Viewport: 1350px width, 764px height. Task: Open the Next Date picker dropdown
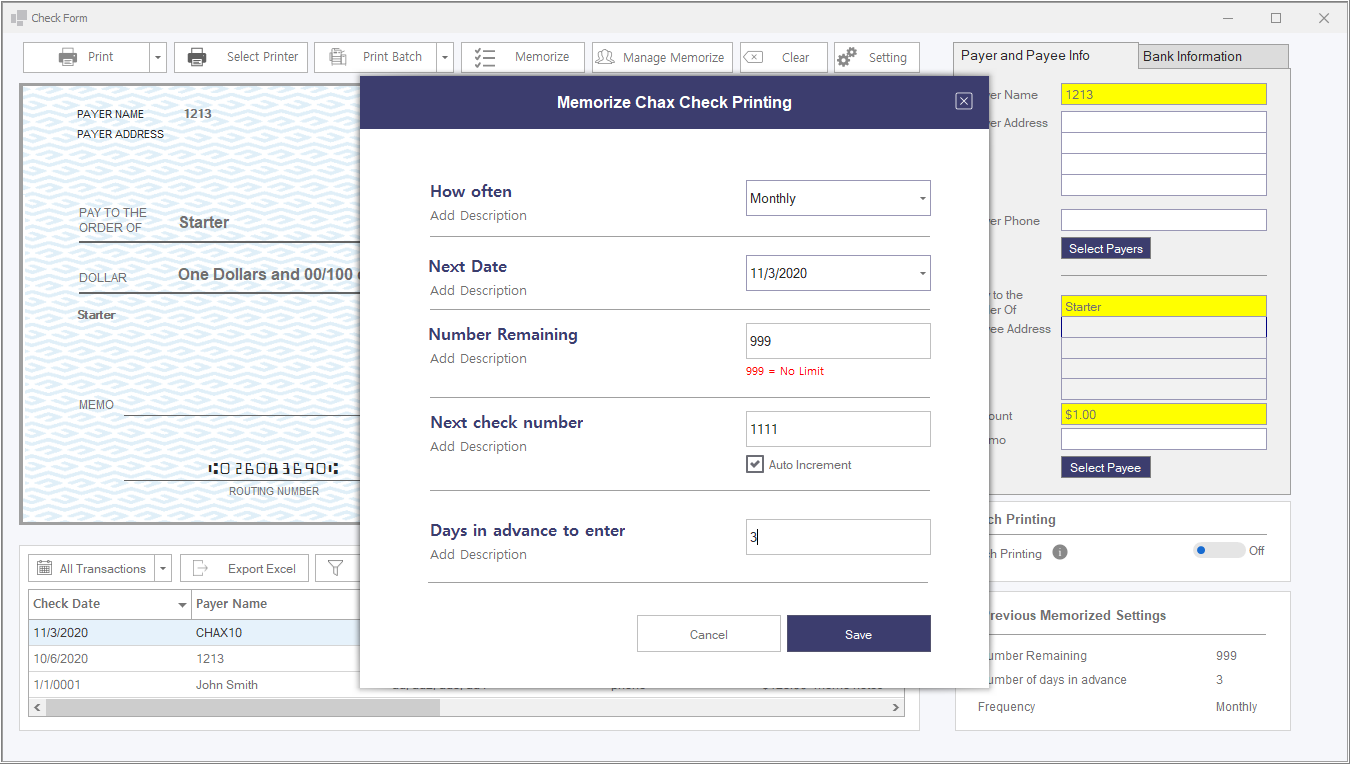pyautogui.click(x=921, y=273)
